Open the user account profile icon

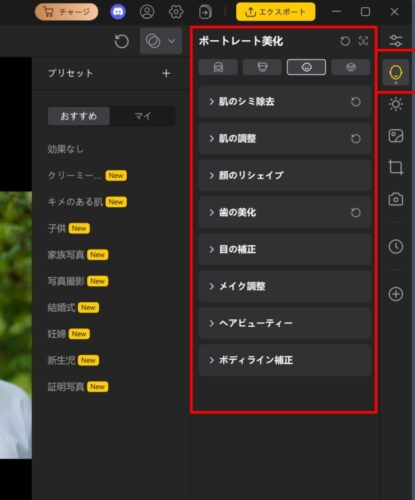coord(147,12)
